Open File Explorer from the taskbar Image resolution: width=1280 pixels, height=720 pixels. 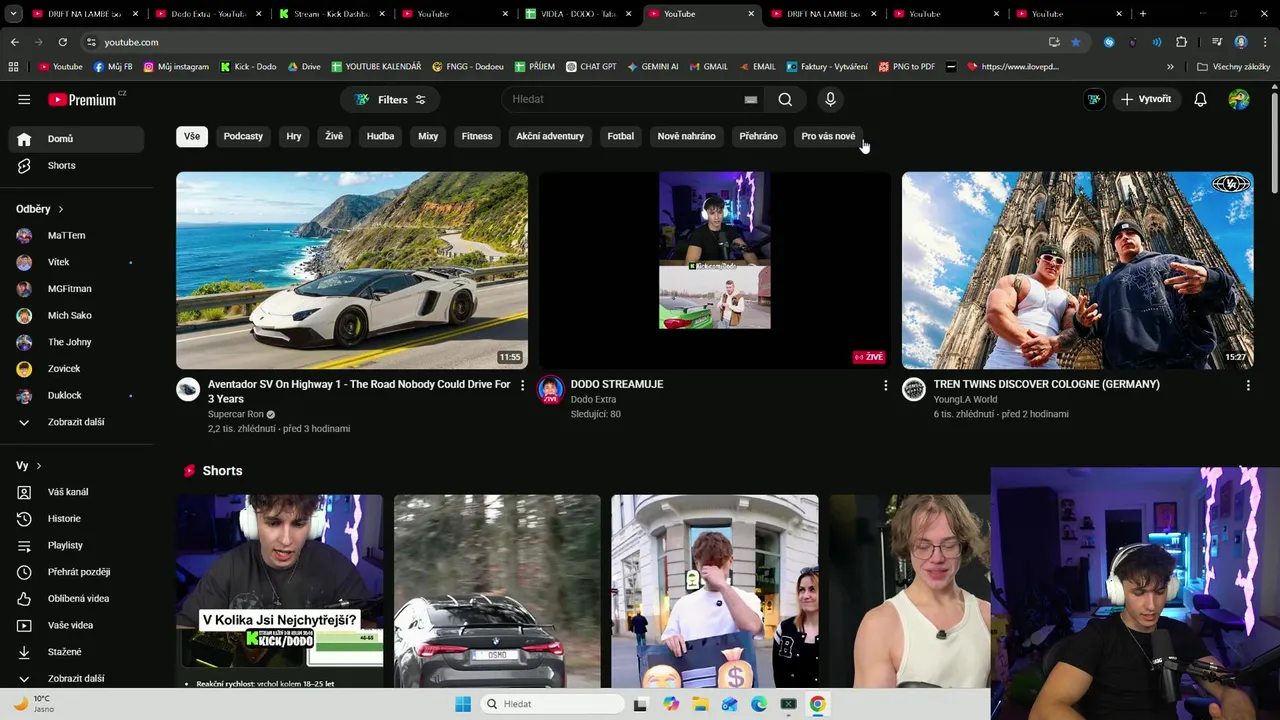[x=700, y=704]
